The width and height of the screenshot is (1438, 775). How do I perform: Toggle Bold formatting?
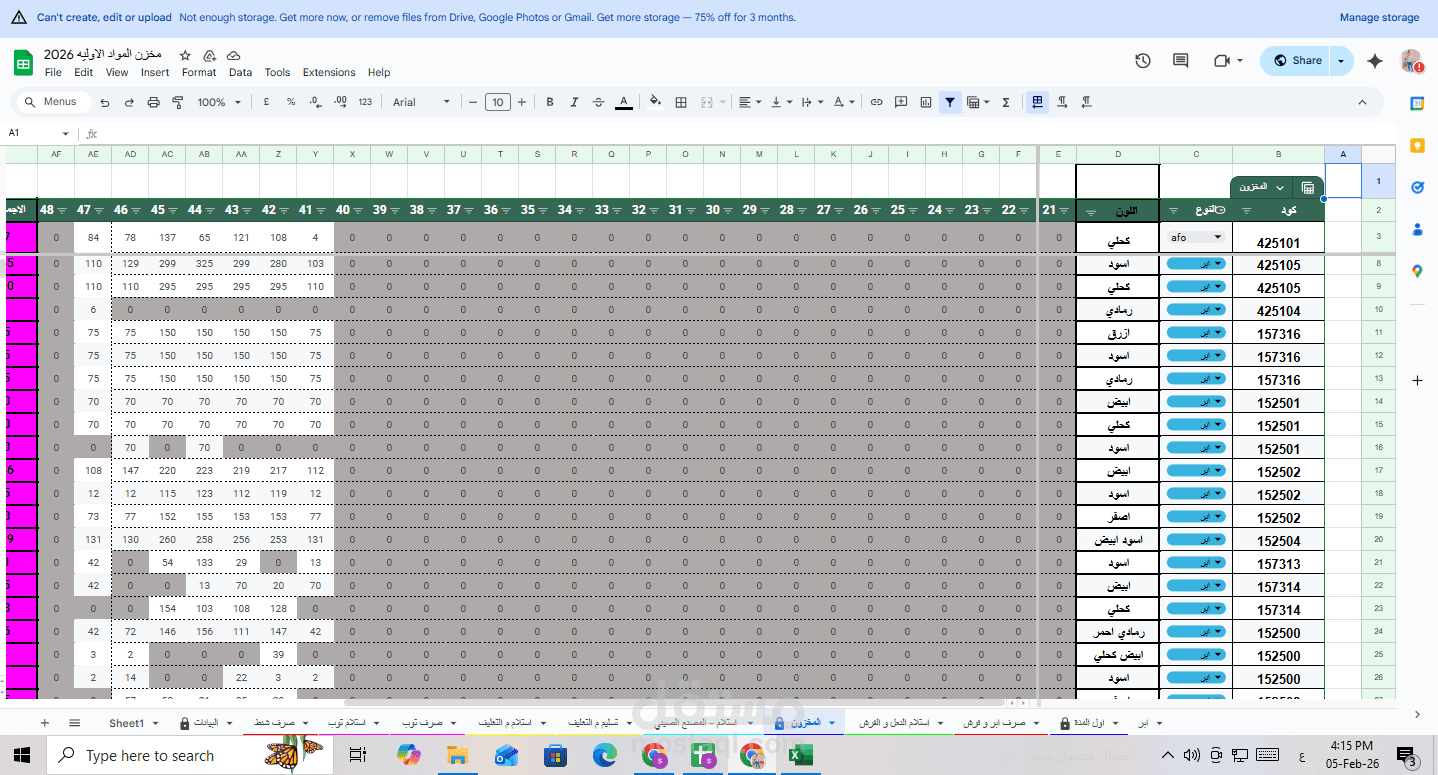click(549, 101)
